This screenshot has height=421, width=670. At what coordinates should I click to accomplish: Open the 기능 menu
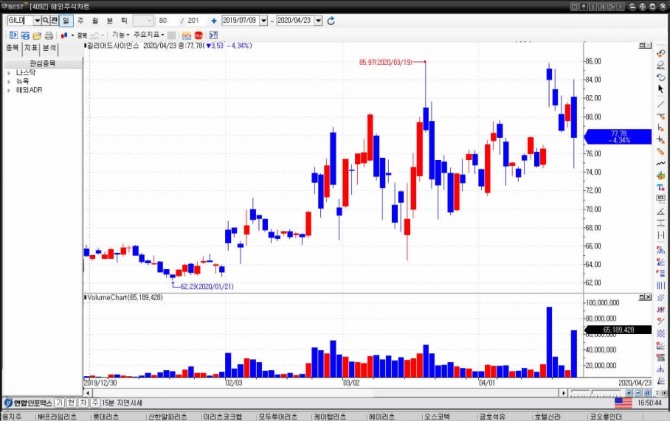point(120,35)
